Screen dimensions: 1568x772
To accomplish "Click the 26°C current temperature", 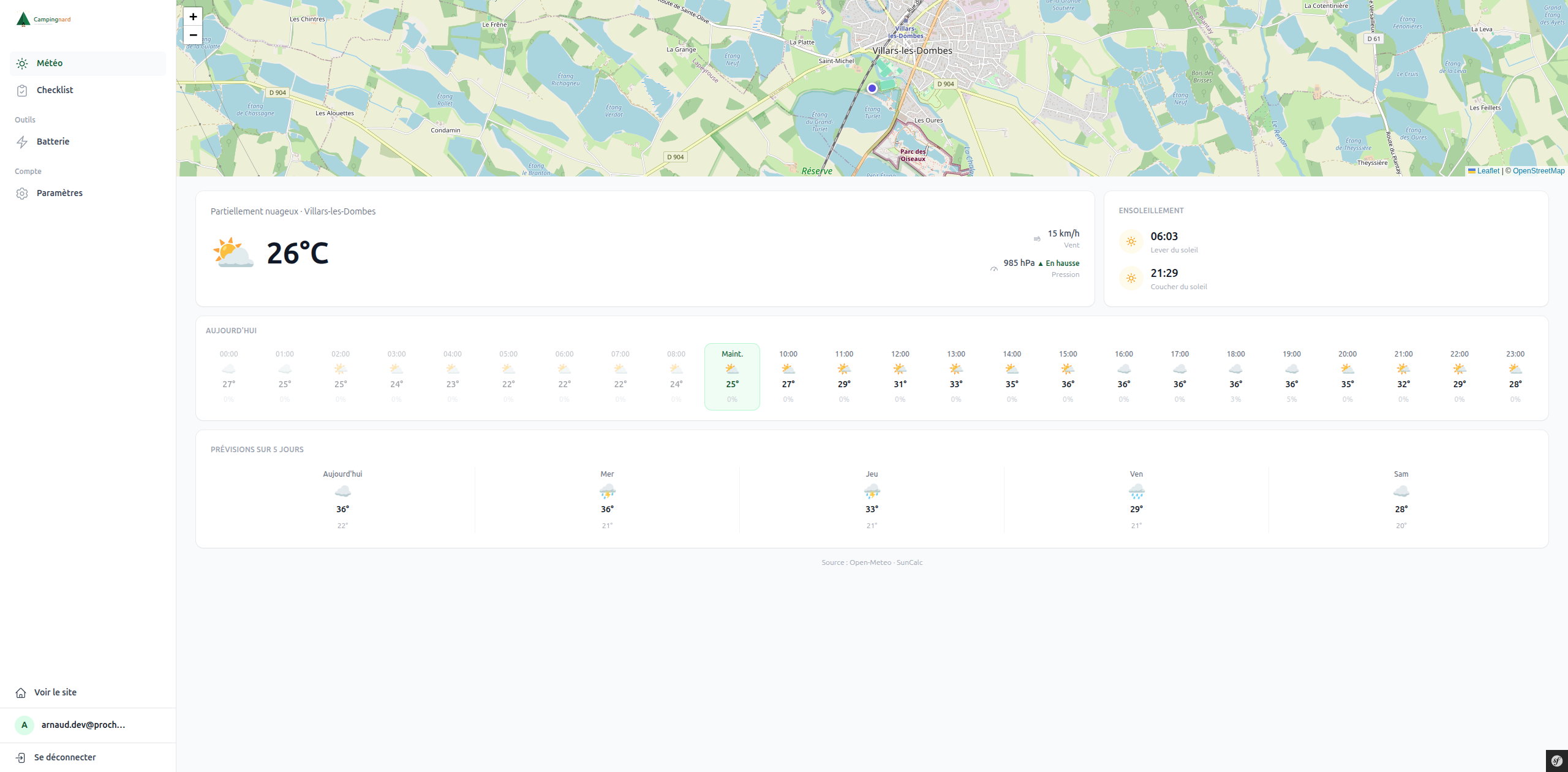I will (298, 253).
